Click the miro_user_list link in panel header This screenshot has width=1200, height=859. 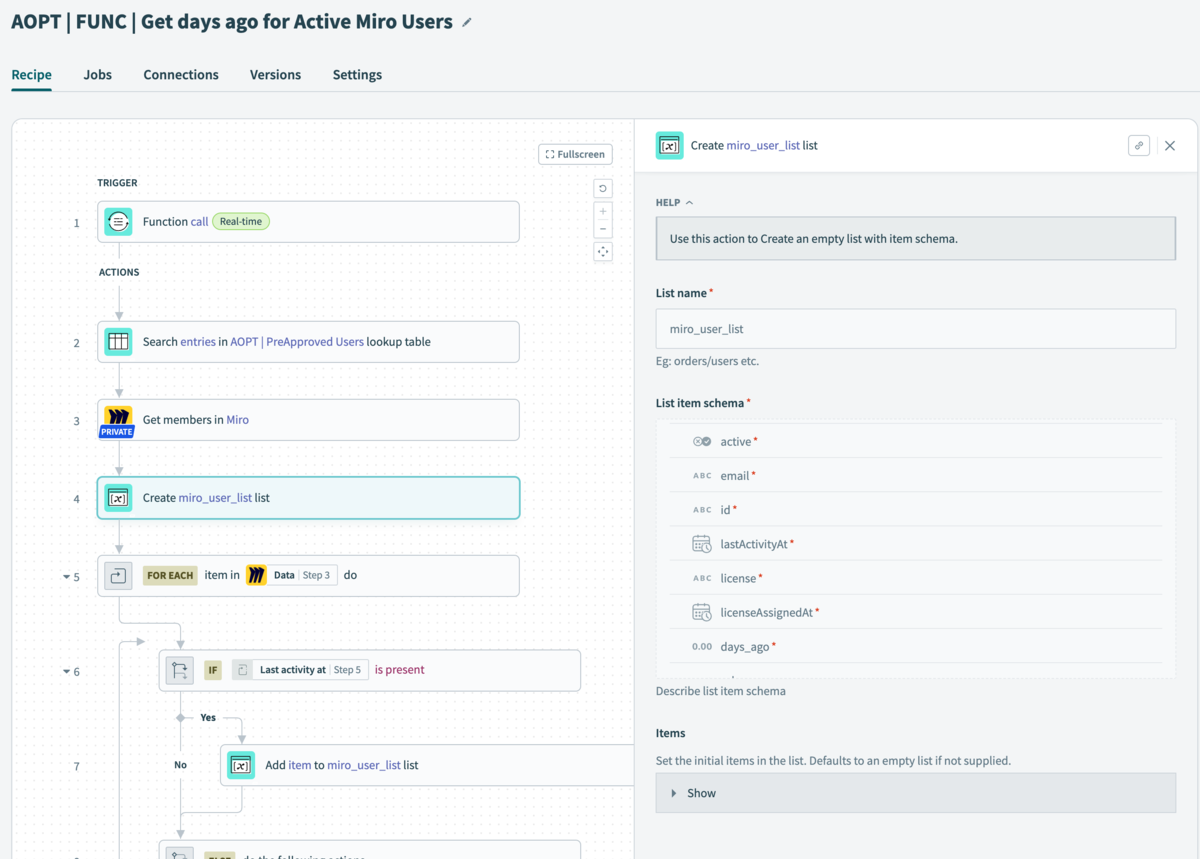tap(763, 146)
